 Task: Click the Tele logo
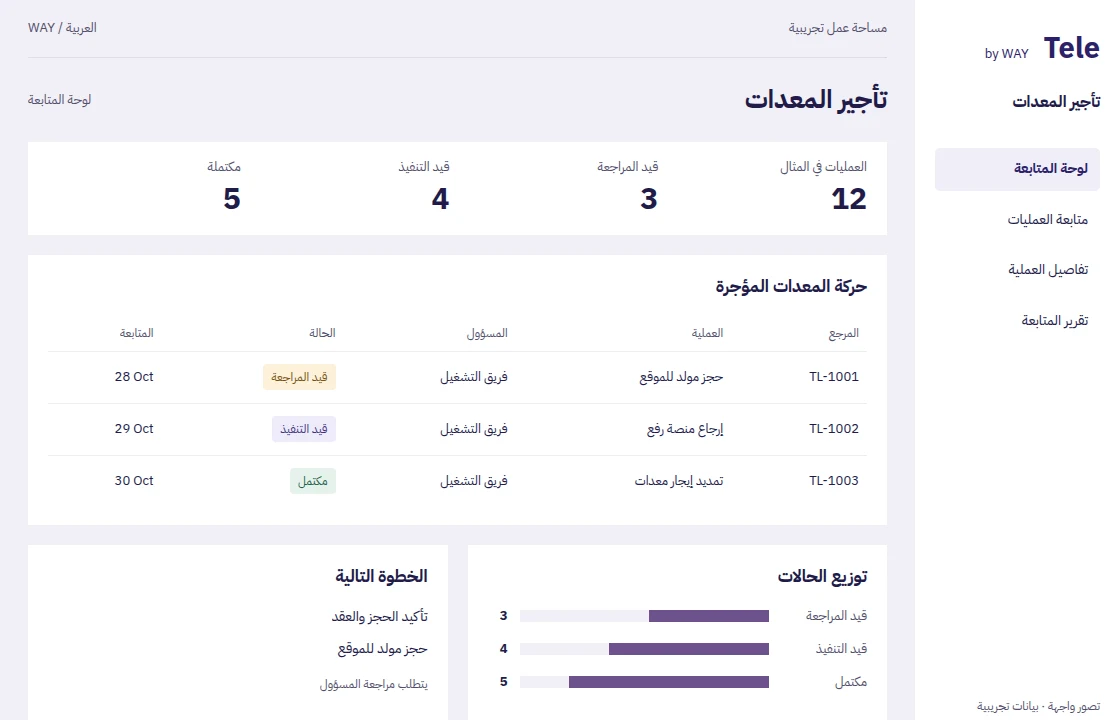tap(1071, 49)
